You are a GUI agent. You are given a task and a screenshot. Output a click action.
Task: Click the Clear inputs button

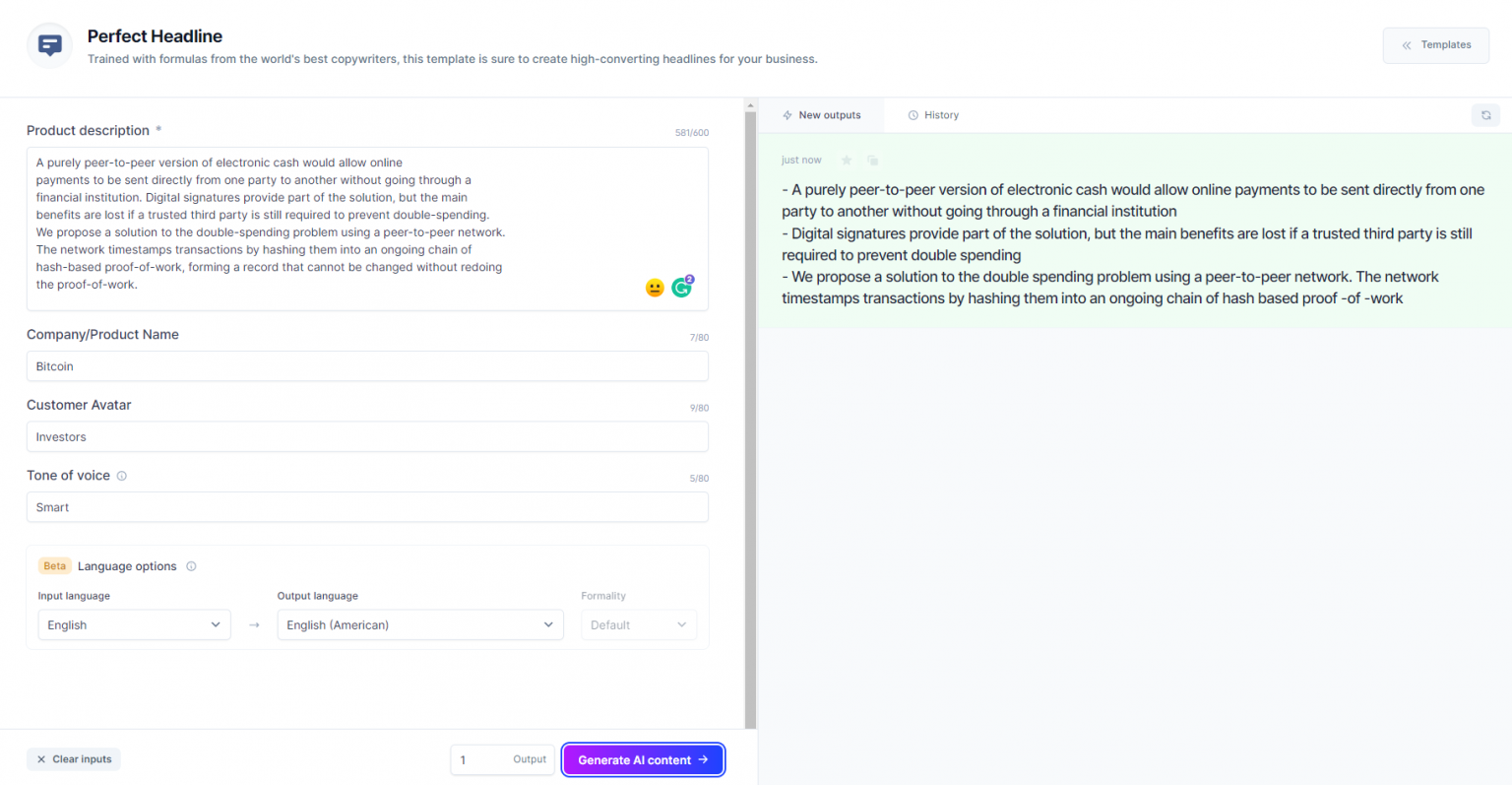click(x=74, y=759)
